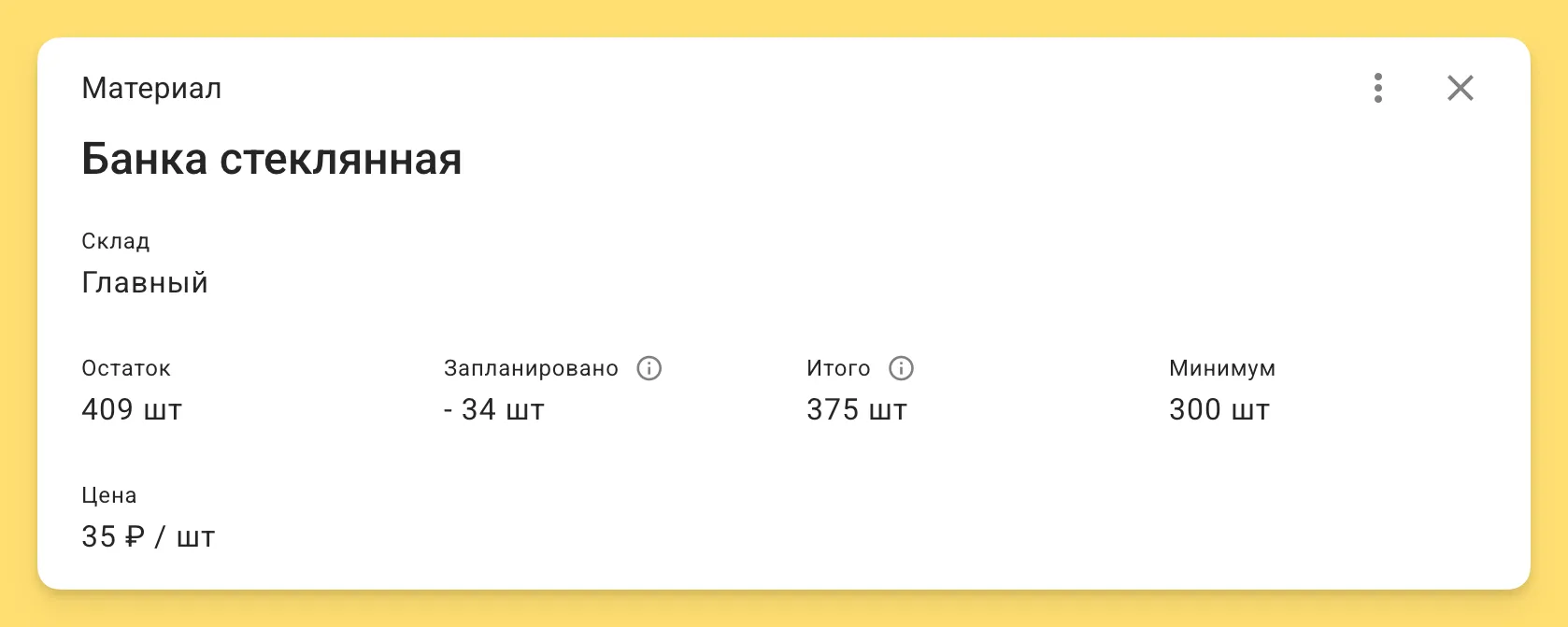Click the Итого total of 375 шт
Image resolution: width=1568 pixels, height=627 pixels.
[x=857, y=410]
